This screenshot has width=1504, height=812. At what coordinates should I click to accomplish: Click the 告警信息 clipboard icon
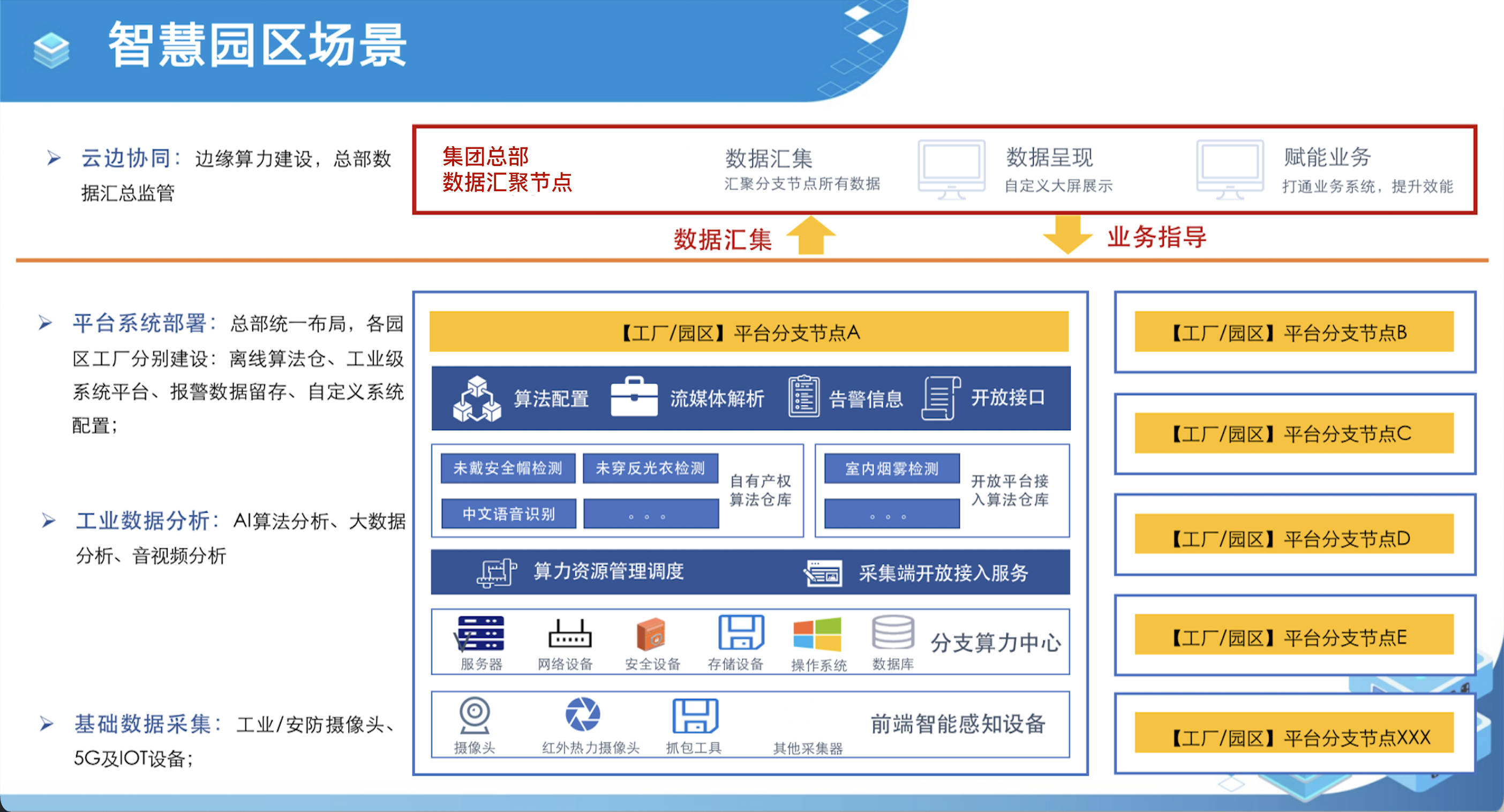(803, 396)
